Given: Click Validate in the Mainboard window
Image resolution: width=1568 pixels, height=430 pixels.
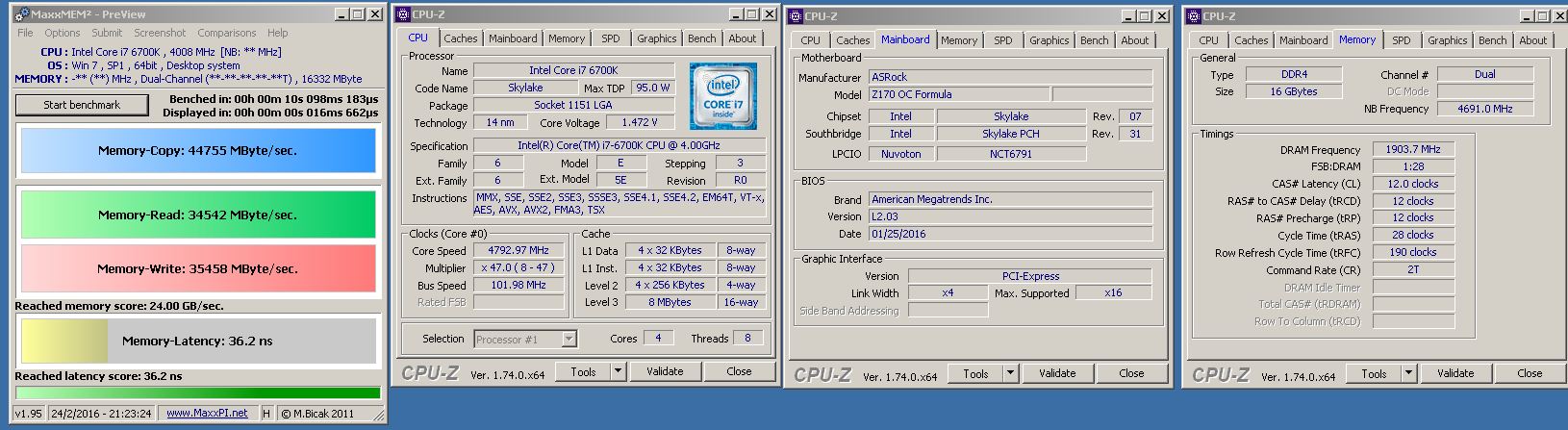Looking at the screenshot, I should 1057,373.
